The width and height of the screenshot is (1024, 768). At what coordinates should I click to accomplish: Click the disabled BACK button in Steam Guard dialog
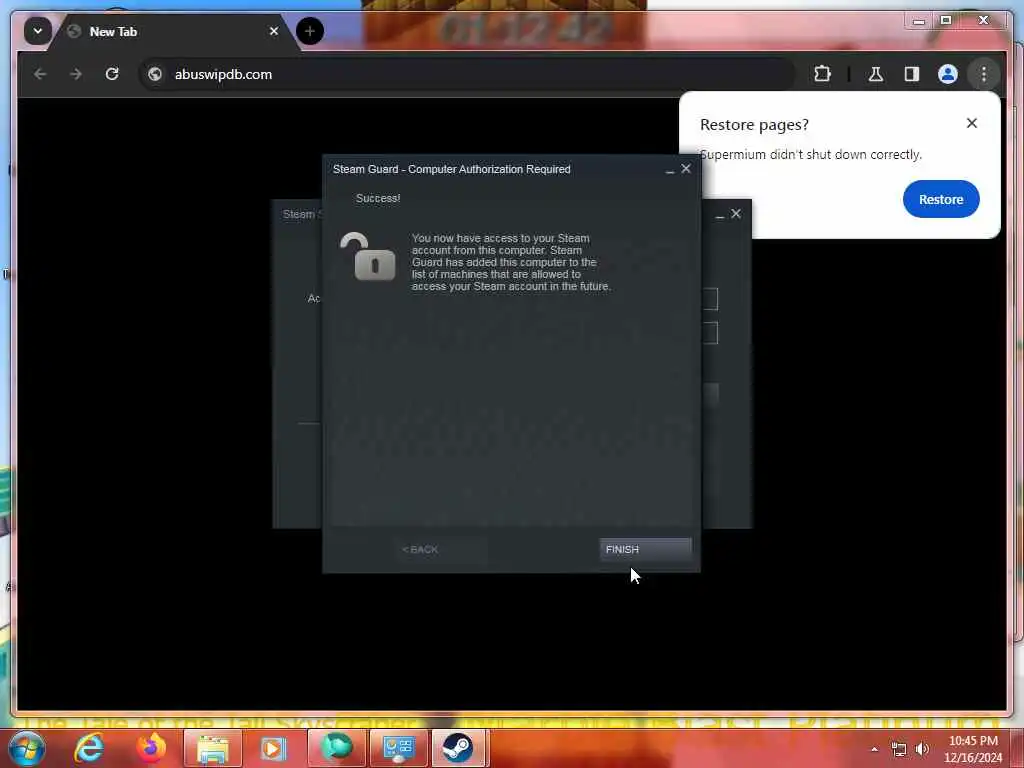441,549
